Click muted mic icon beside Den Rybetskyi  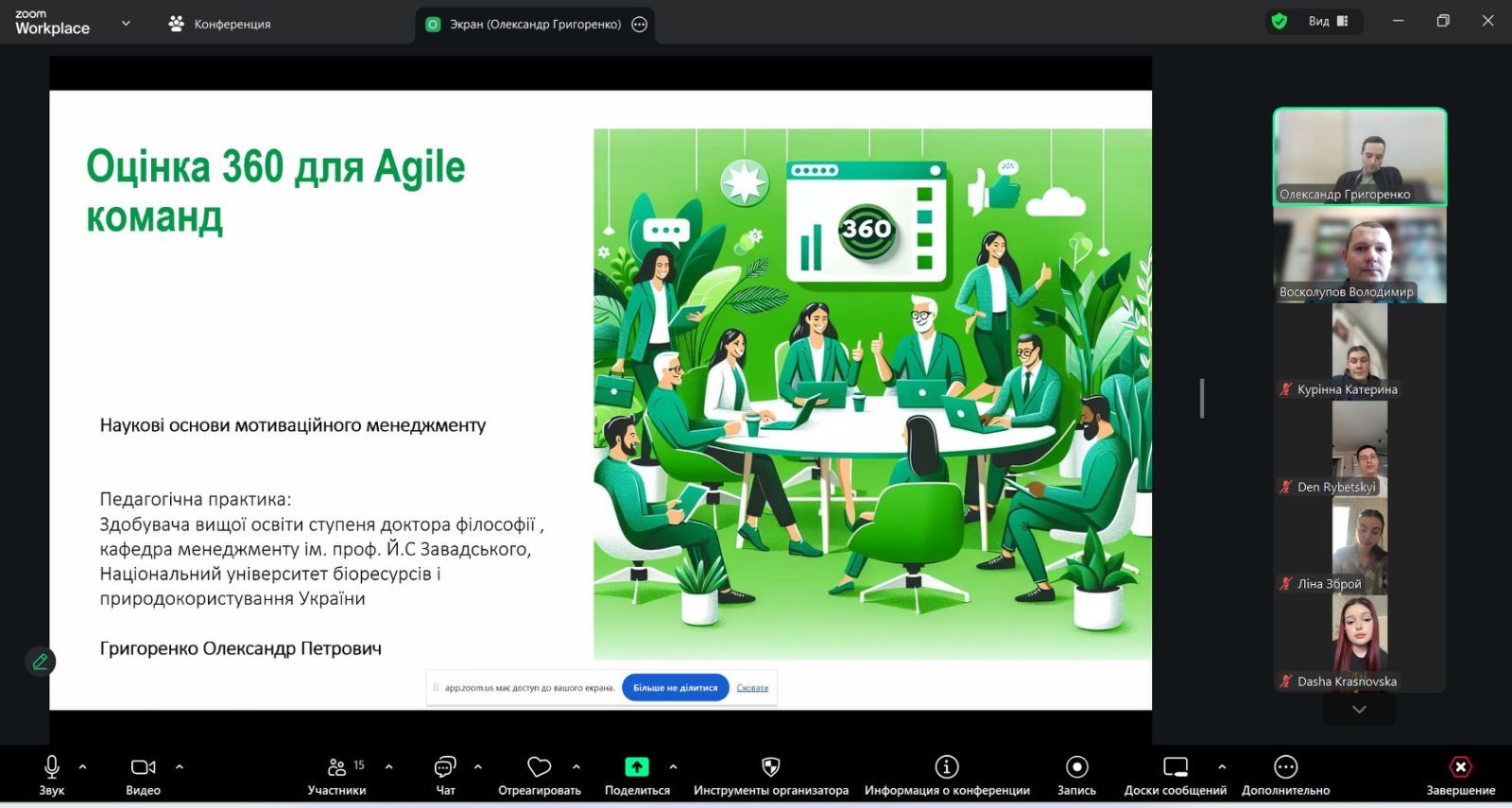pyautogui.click(x=1285, y=487)
